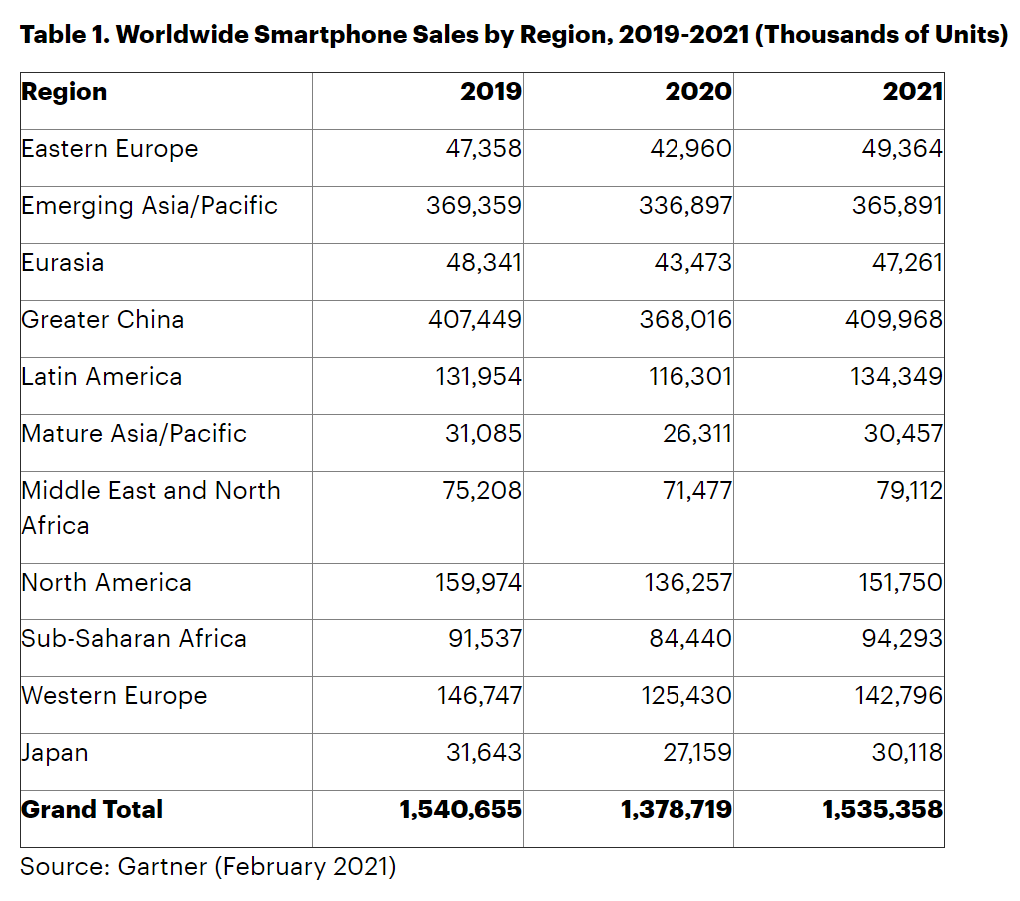Select Mature Asia/Pacific 2020 value 26,311

693,434
